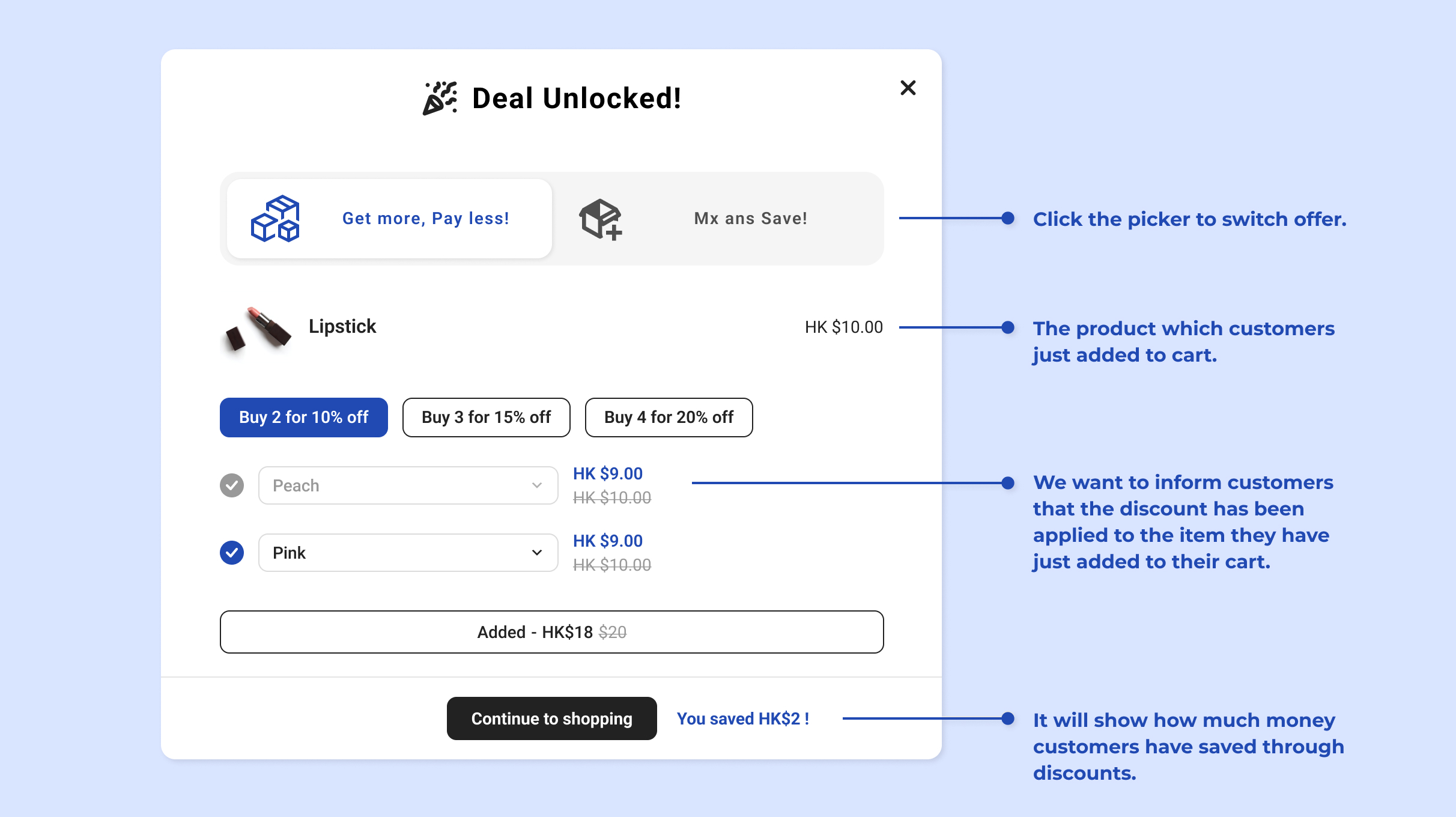Image resolution: width=1456 pixels, height=817 pixels.
Task: Select Buy 2 for 10% off tier
Action: pyautogui.click(x=303, y=418)
